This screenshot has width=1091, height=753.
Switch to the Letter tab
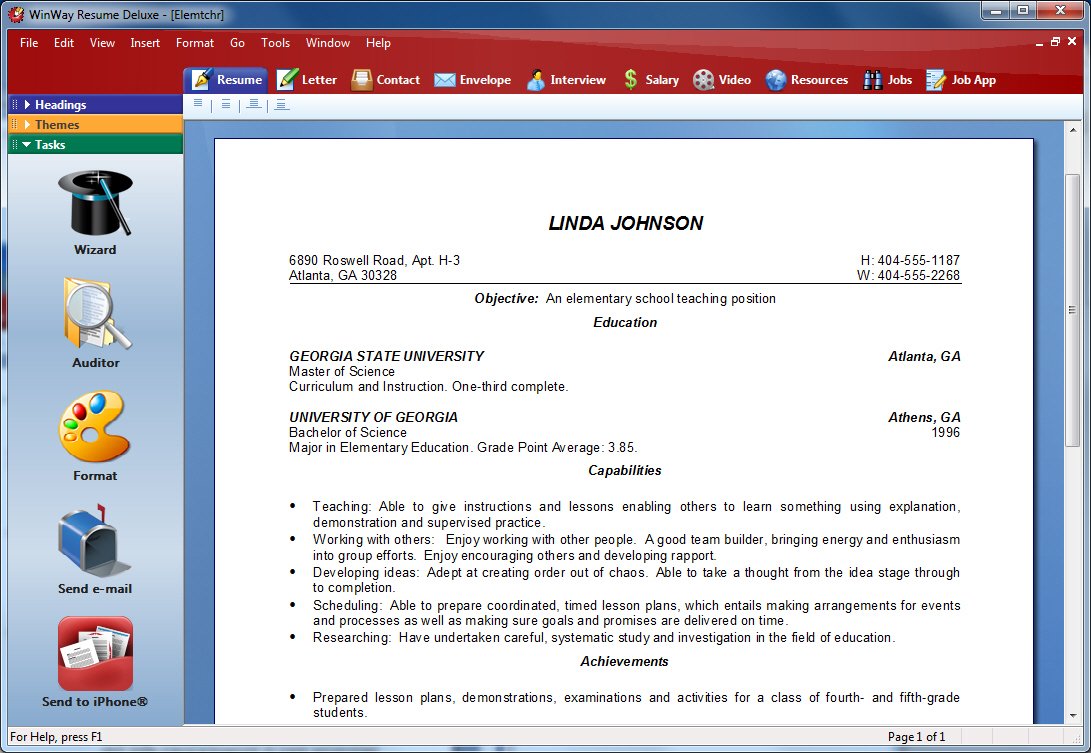tap(307, 80)
